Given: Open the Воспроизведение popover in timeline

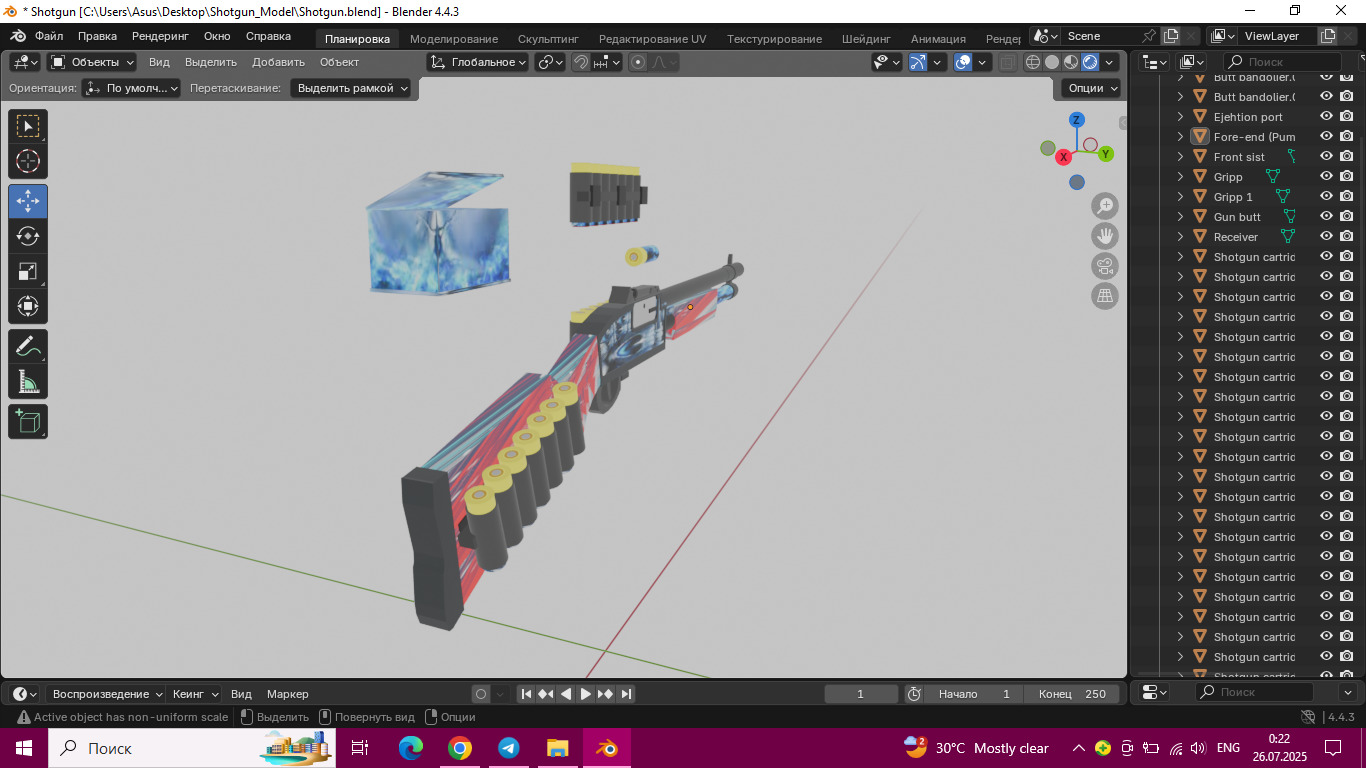Looking at the screenshot, I should point(106,694).
